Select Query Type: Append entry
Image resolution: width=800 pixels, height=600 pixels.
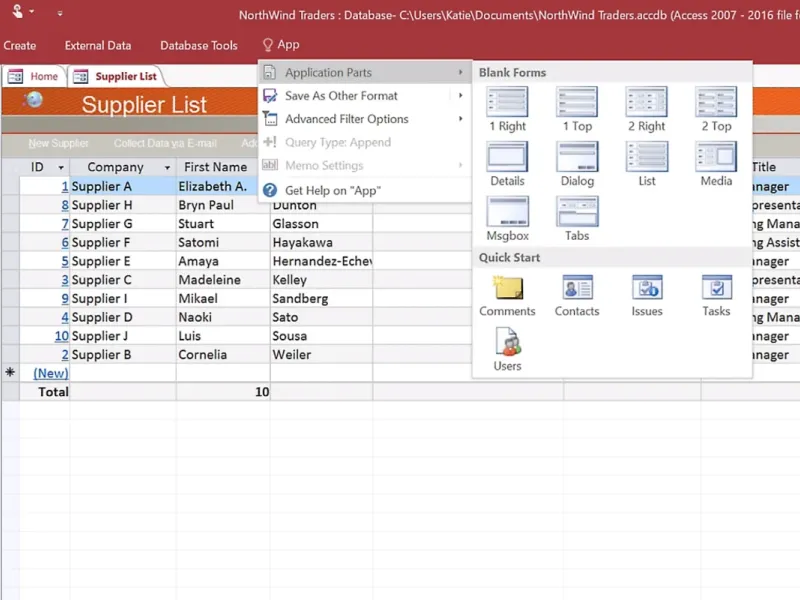coord(364,142)
